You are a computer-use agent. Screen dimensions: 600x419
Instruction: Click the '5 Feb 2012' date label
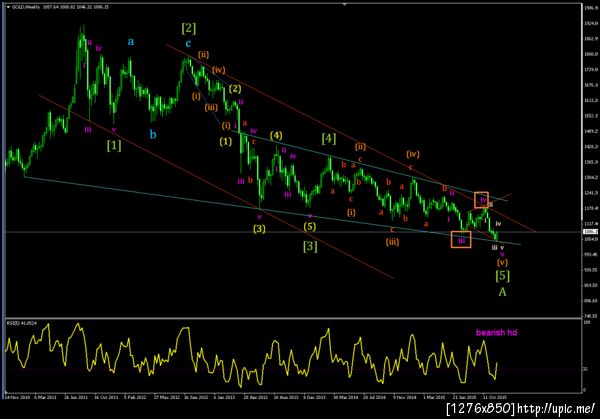click(135, 397)
